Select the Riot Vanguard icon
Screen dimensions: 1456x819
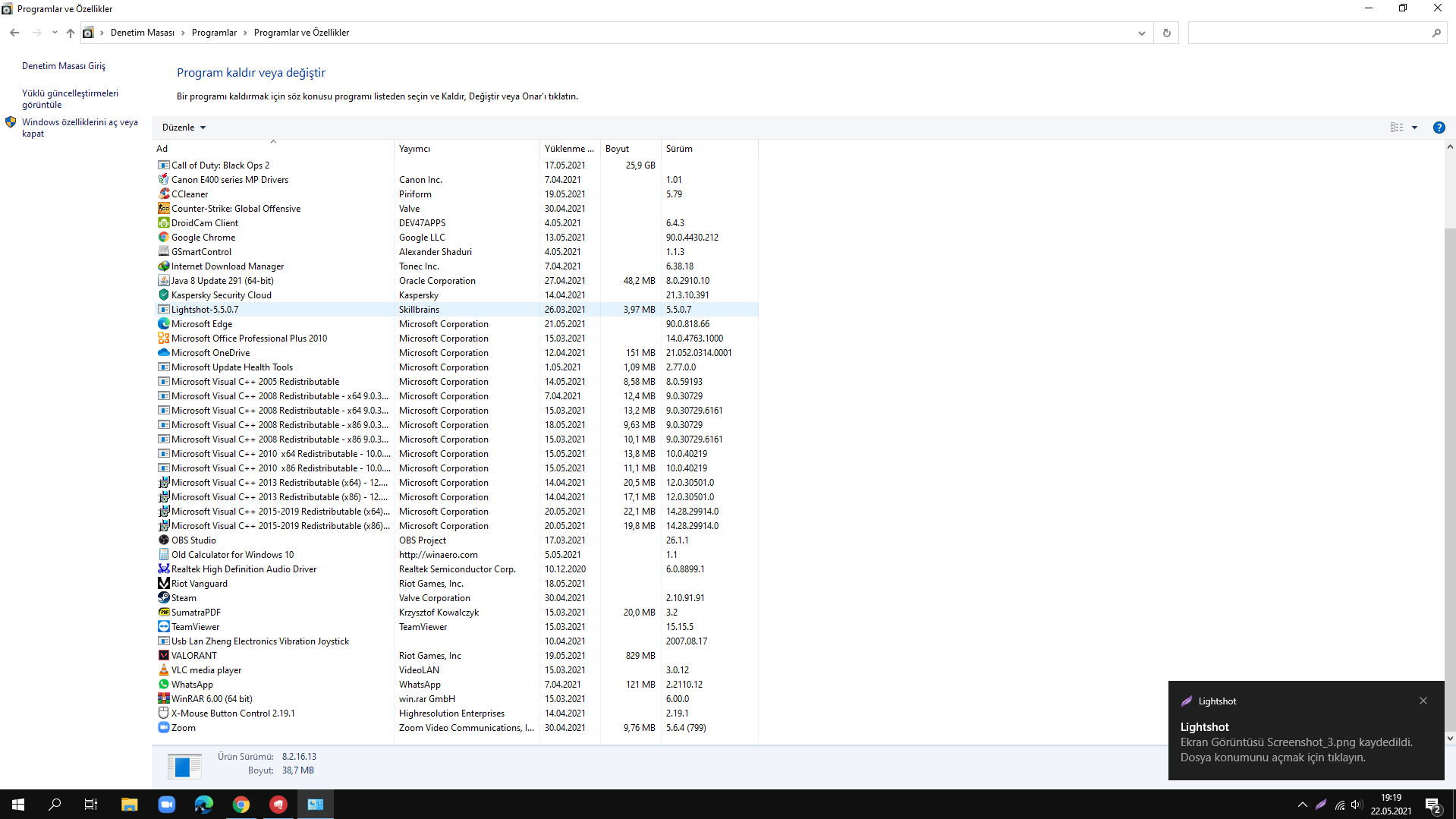click(x=163, y=583)
